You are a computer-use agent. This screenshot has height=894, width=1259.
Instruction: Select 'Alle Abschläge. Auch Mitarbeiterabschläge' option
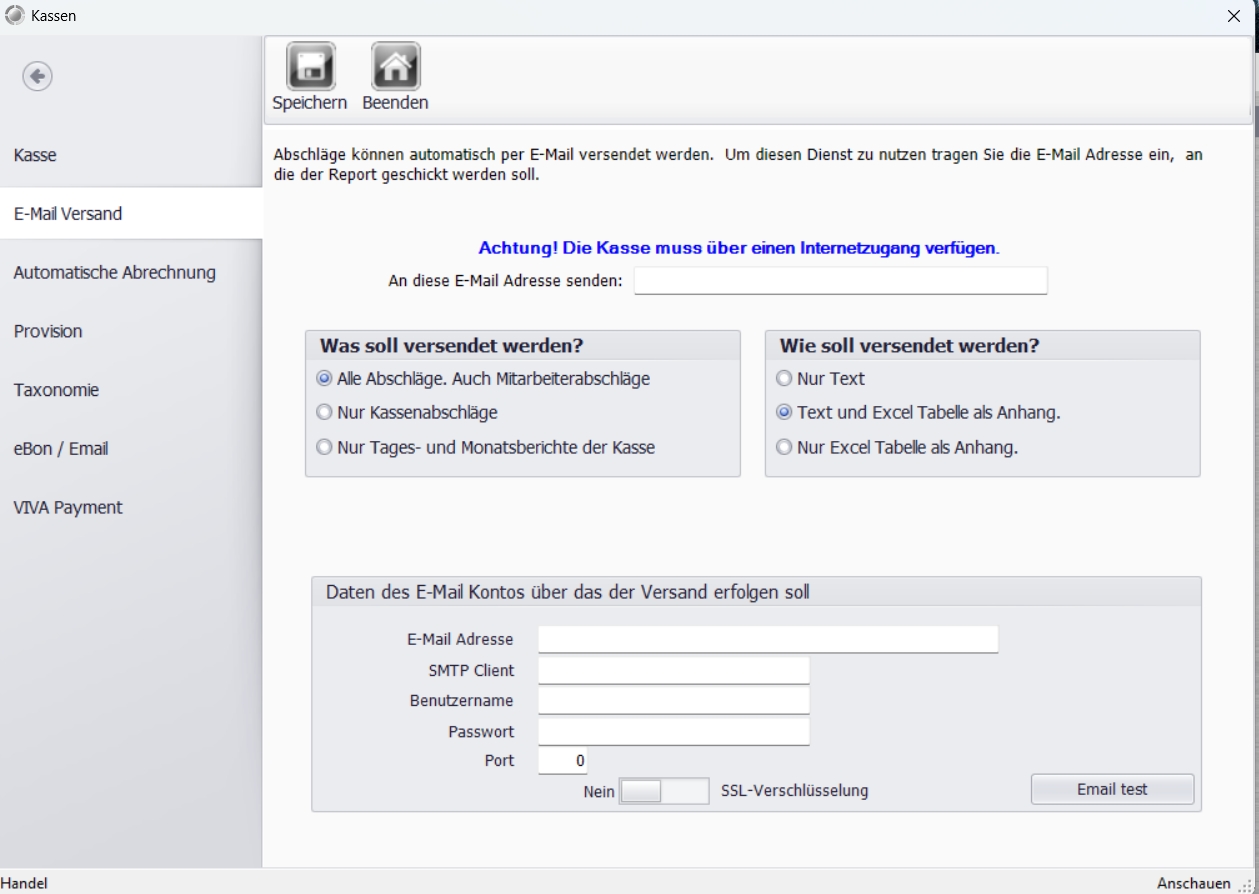coord(324,379)
